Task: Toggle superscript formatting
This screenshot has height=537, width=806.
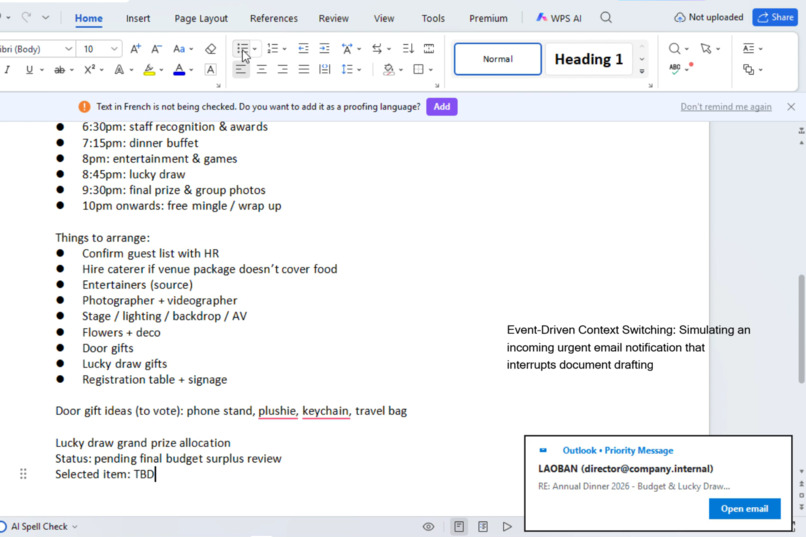Action: 90,69
